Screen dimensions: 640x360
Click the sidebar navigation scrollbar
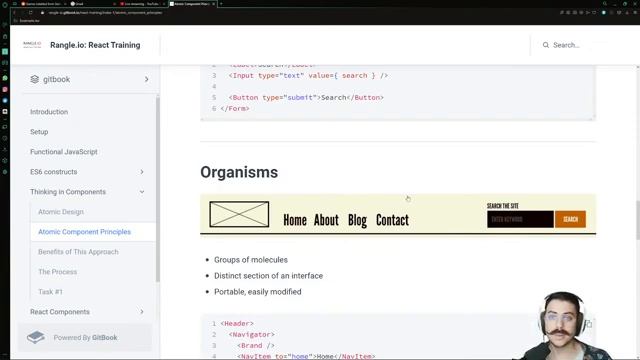158,188
